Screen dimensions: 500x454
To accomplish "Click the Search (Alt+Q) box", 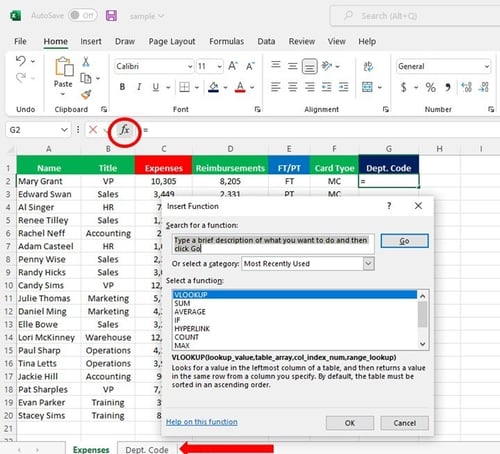I will click(x=415, y=16).
